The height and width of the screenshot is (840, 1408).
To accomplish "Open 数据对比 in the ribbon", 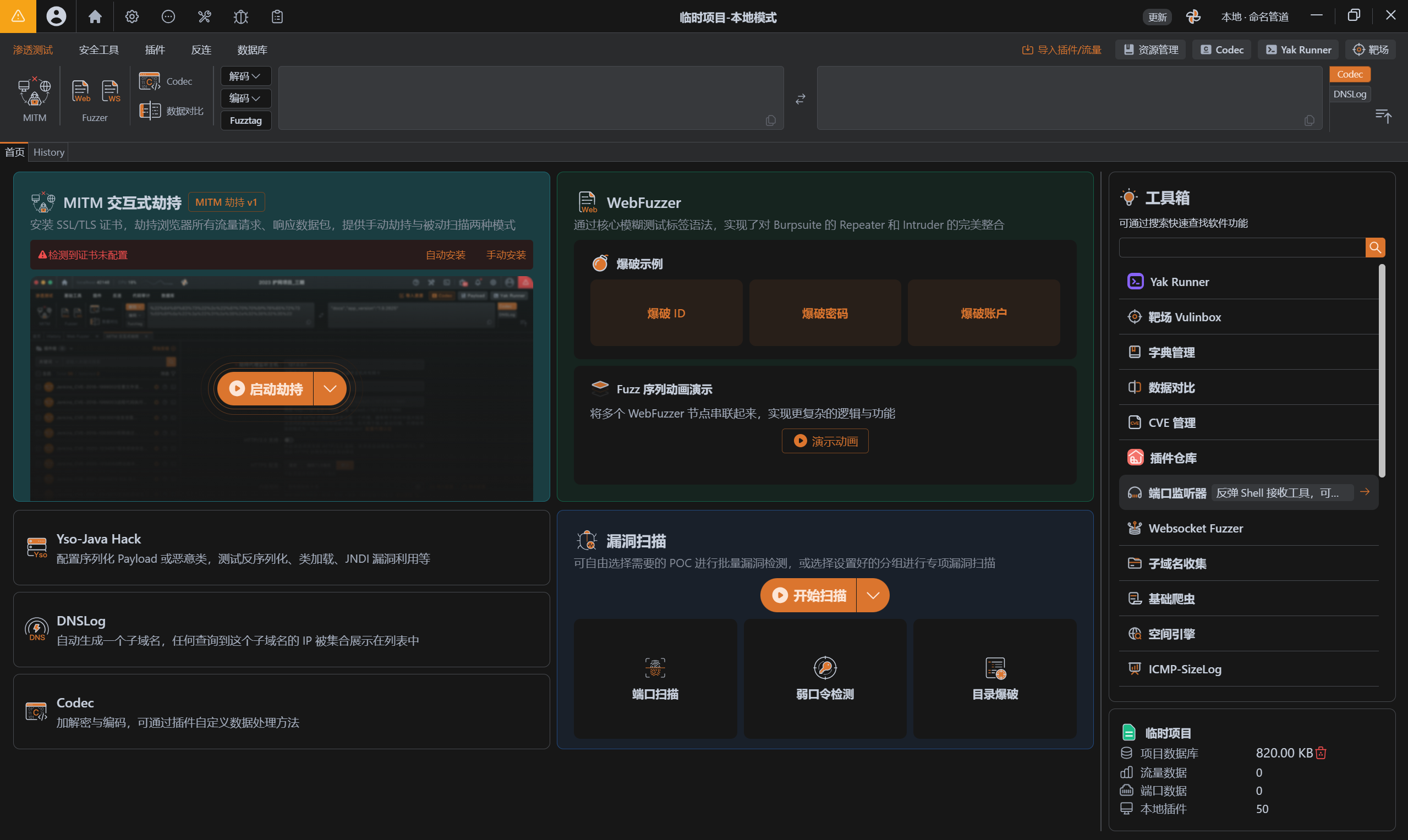I will pos(171,111).
